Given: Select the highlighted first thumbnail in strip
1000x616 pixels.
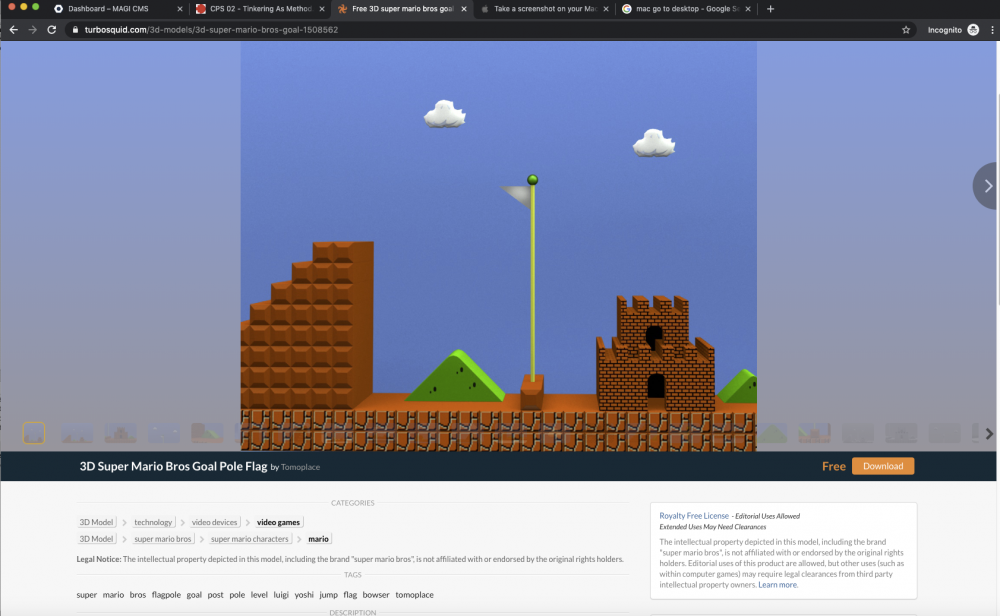Looking at the screenshot, I should (x=34, y=433).
